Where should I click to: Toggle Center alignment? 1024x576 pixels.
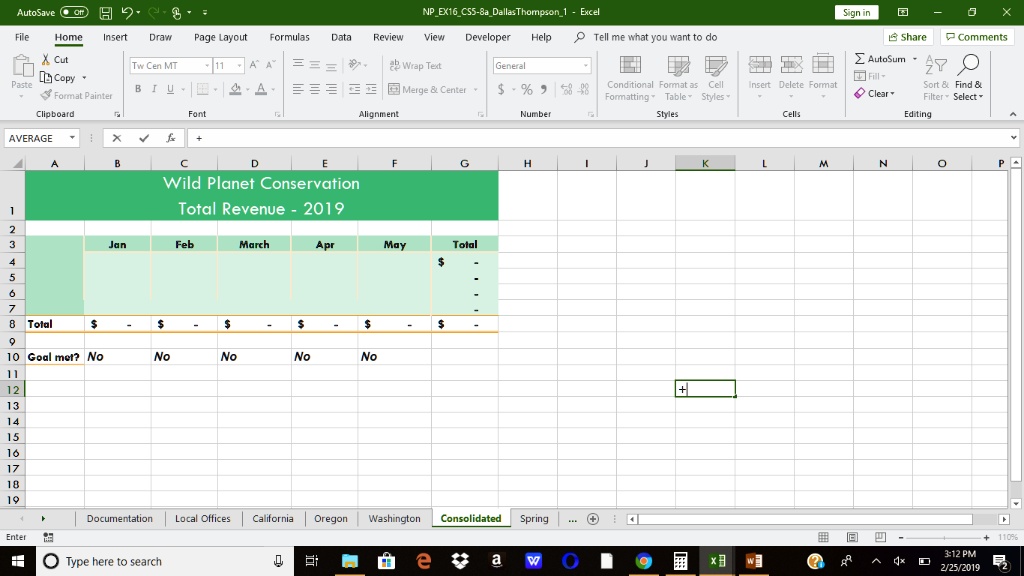[x=315, y=89]
